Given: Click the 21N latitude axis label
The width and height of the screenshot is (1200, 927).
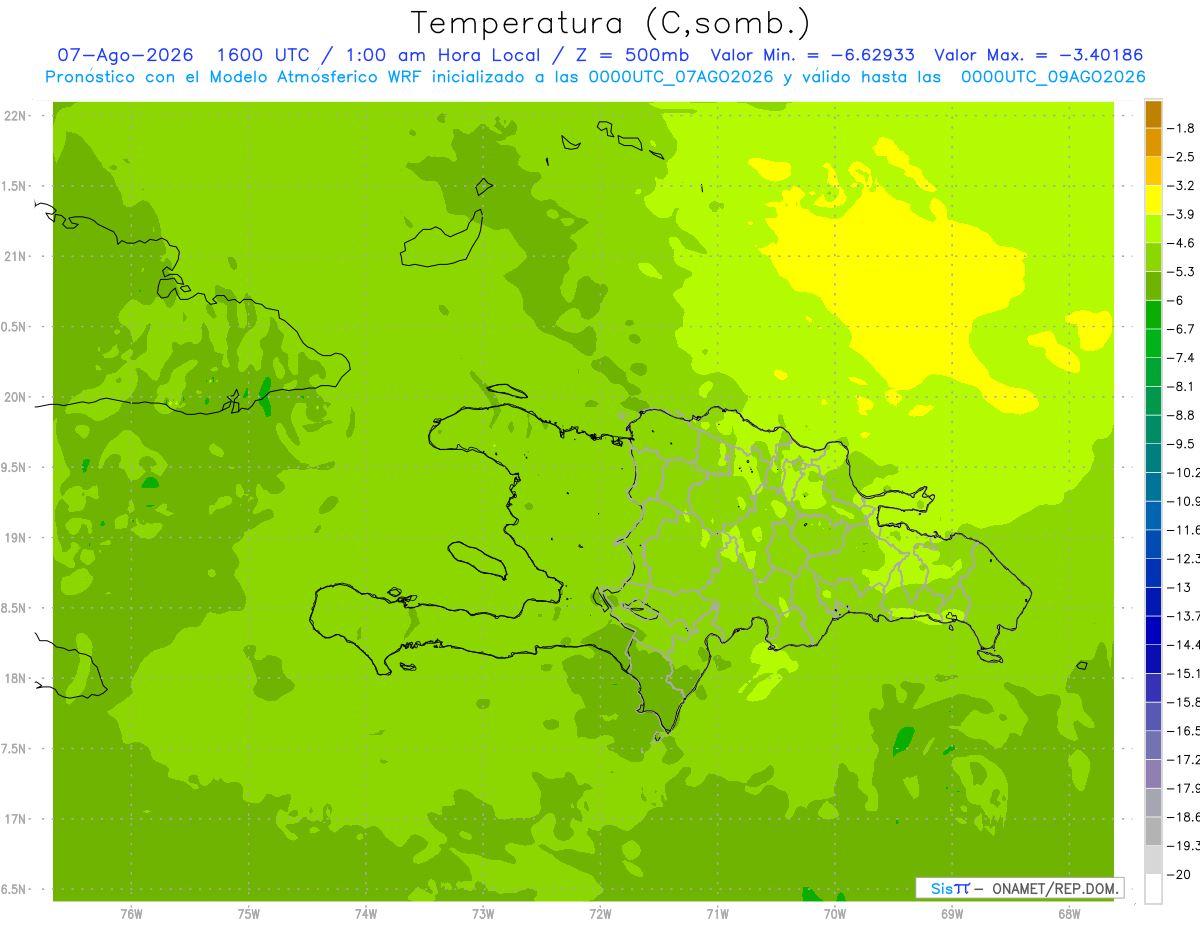Looking at the screenshot, I should point(16,257).
